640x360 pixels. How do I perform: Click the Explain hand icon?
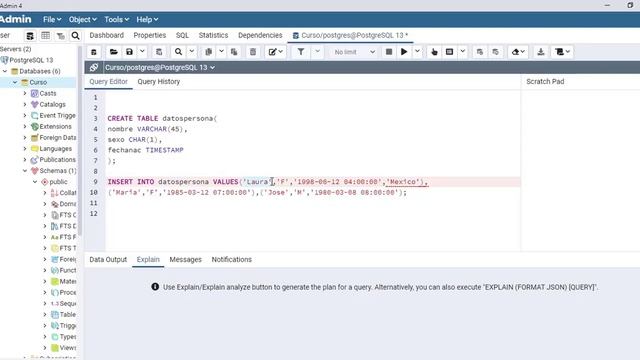coord(434,52)
